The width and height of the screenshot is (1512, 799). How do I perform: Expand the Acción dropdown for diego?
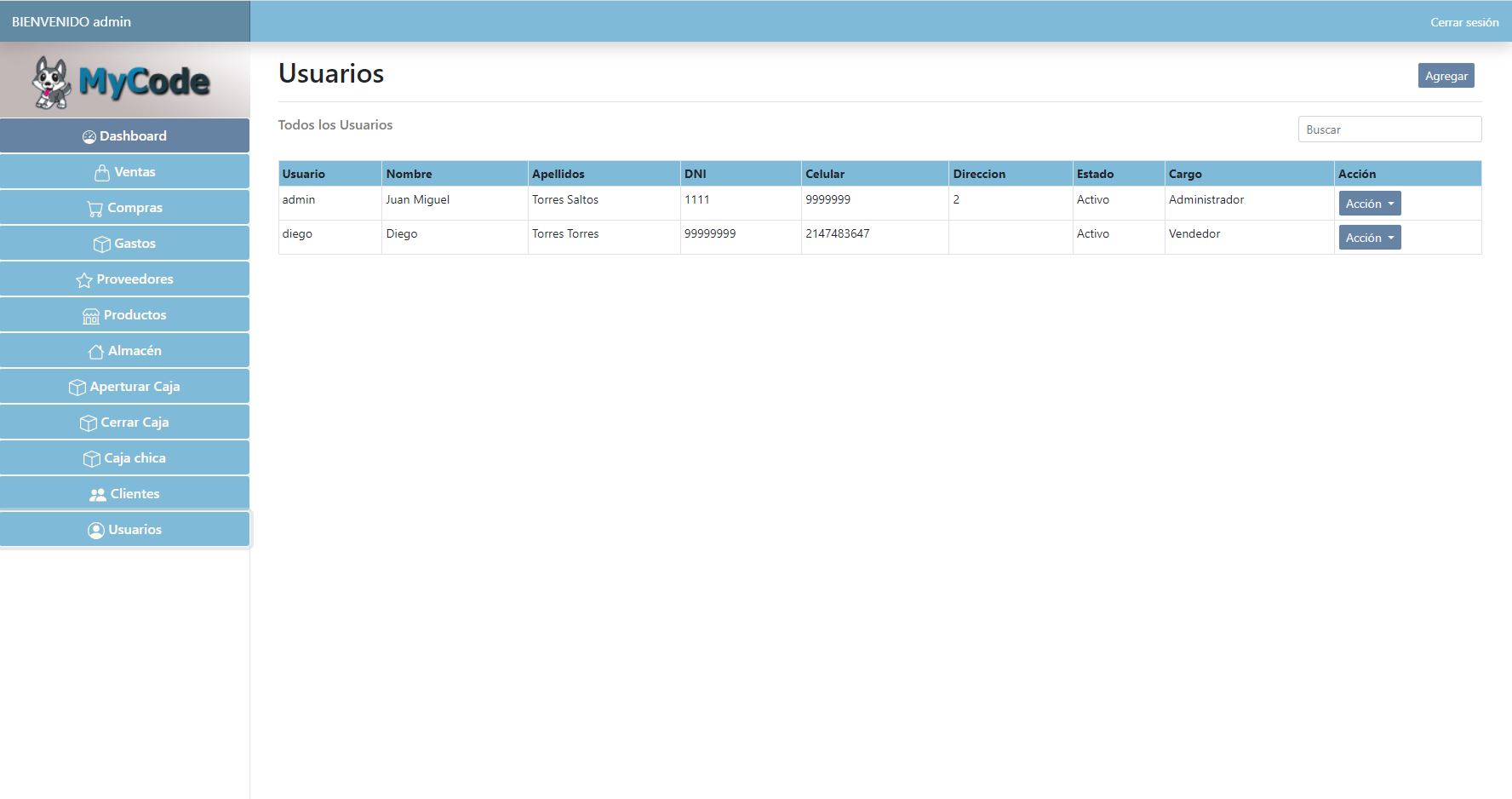[1369, 238]
